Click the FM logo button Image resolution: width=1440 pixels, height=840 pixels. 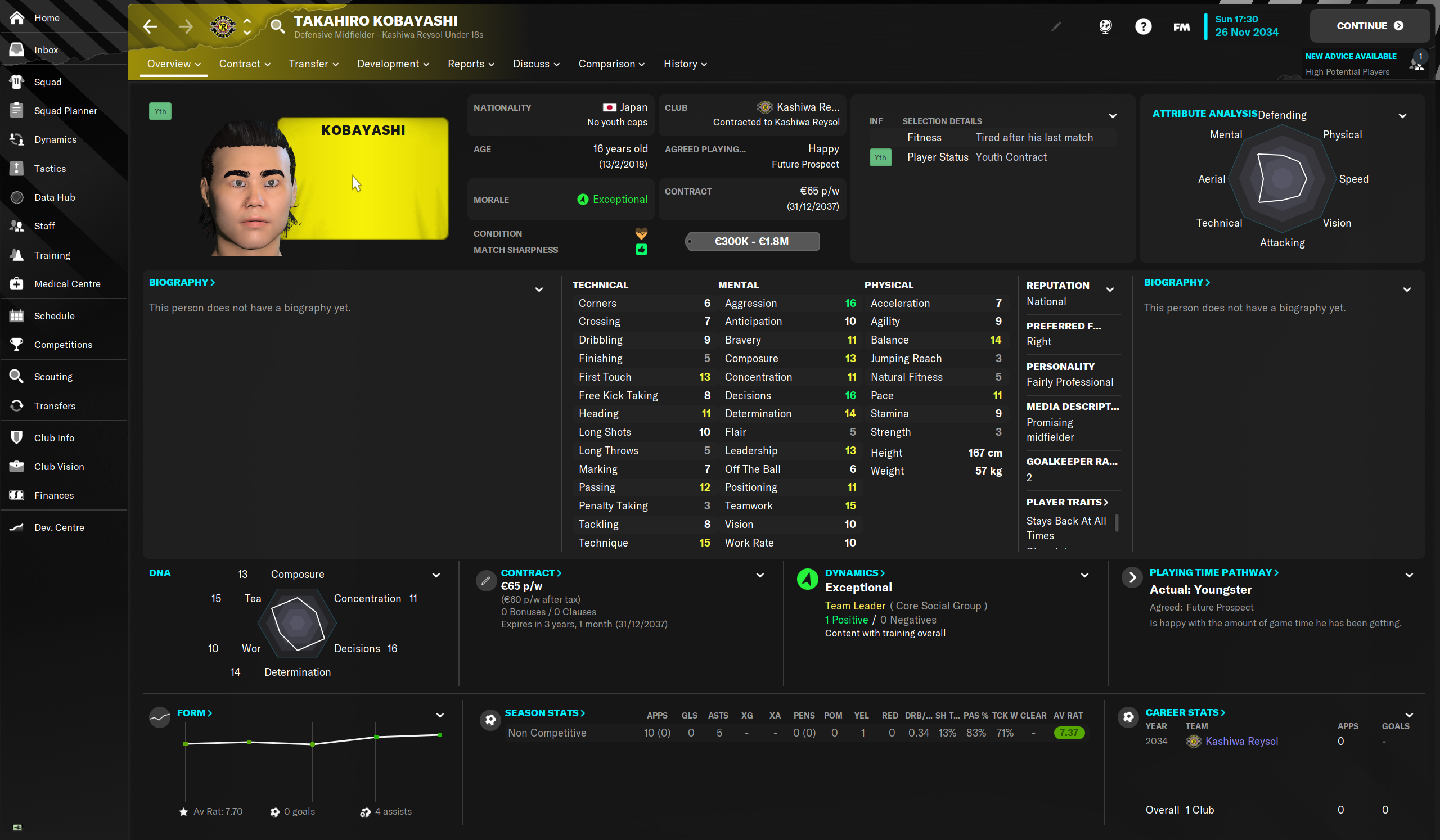1181,27
